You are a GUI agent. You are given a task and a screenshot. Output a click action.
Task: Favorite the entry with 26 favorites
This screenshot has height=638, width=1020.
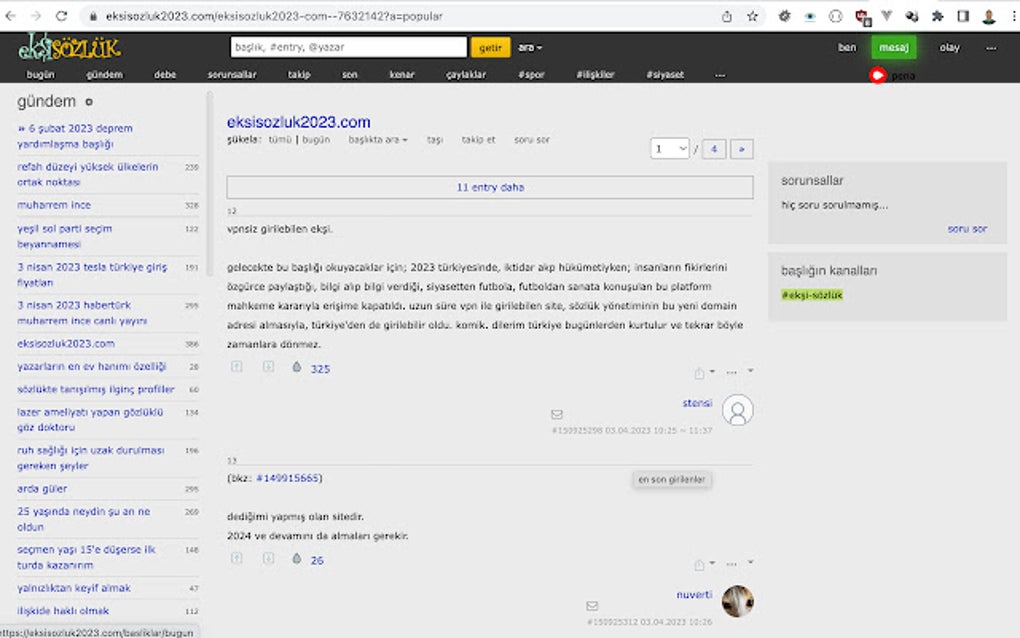[x=297, y=559]
